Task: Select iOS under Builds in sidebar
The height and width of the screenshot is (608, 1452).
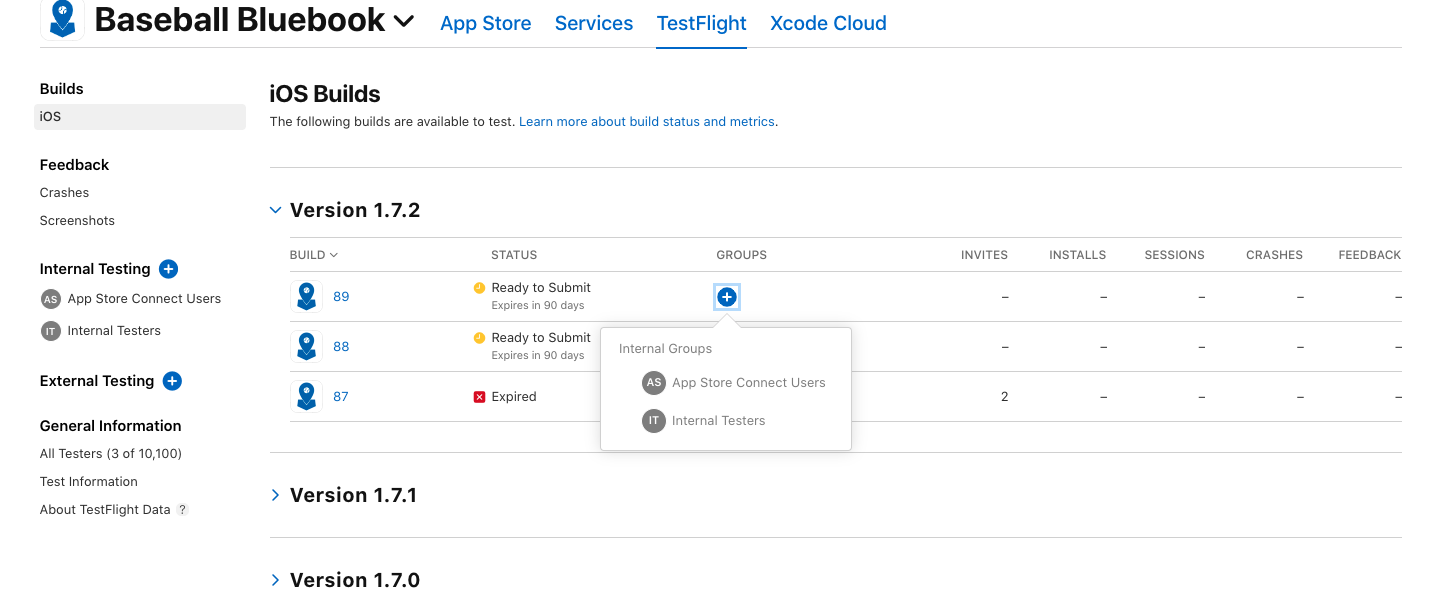Action: tap(140, 117)
